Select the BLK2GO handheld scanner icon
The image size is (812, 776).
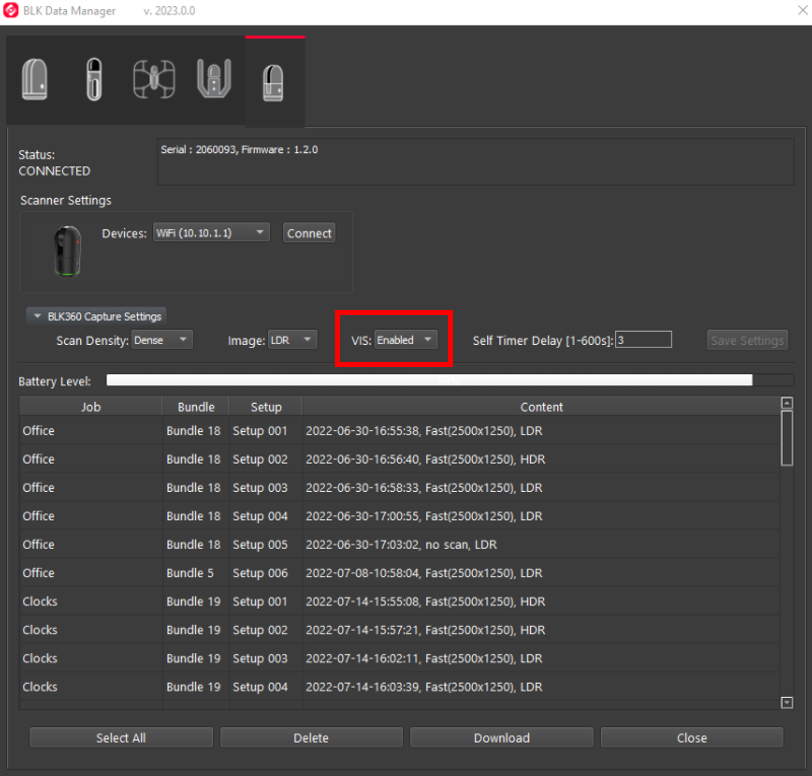94,79
